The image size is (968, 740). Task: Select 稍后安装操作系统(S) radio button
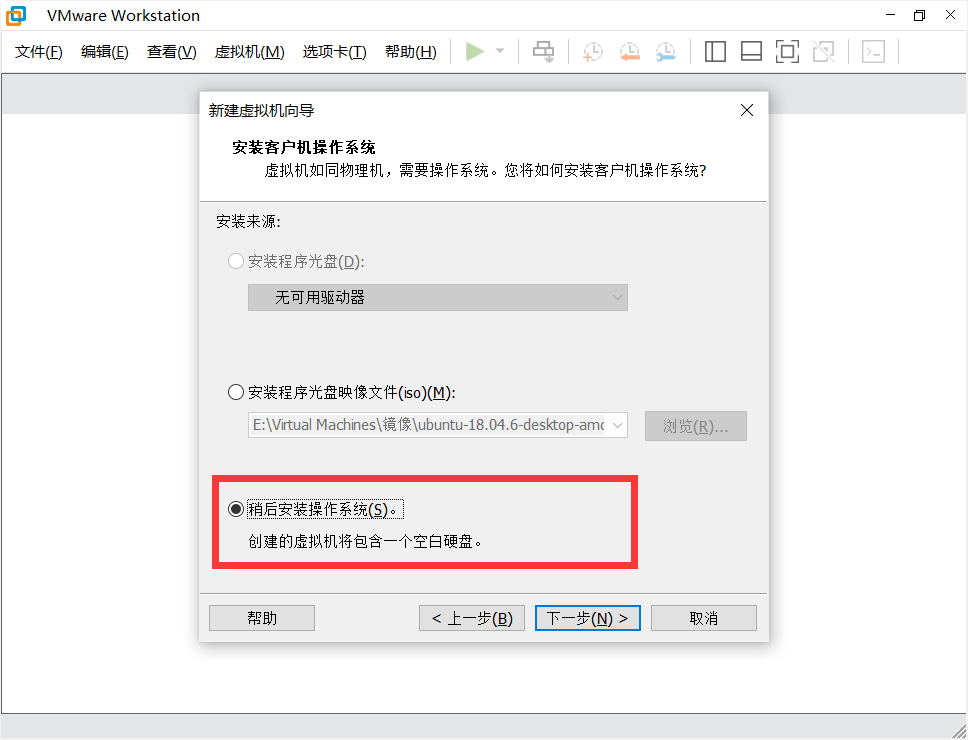pyautogui.click(x=235, y=509)
